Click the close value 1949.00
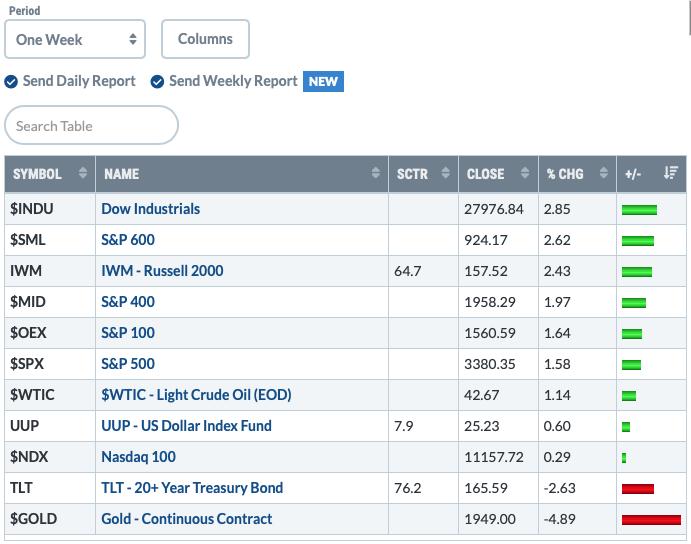 click(x=490, y=519)
